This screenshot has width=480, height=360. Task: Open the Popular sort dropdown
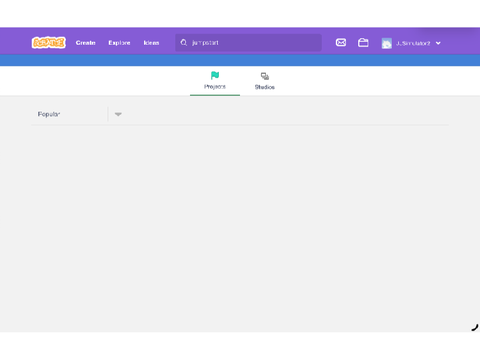pyautogui.click(x=79, y=114)
